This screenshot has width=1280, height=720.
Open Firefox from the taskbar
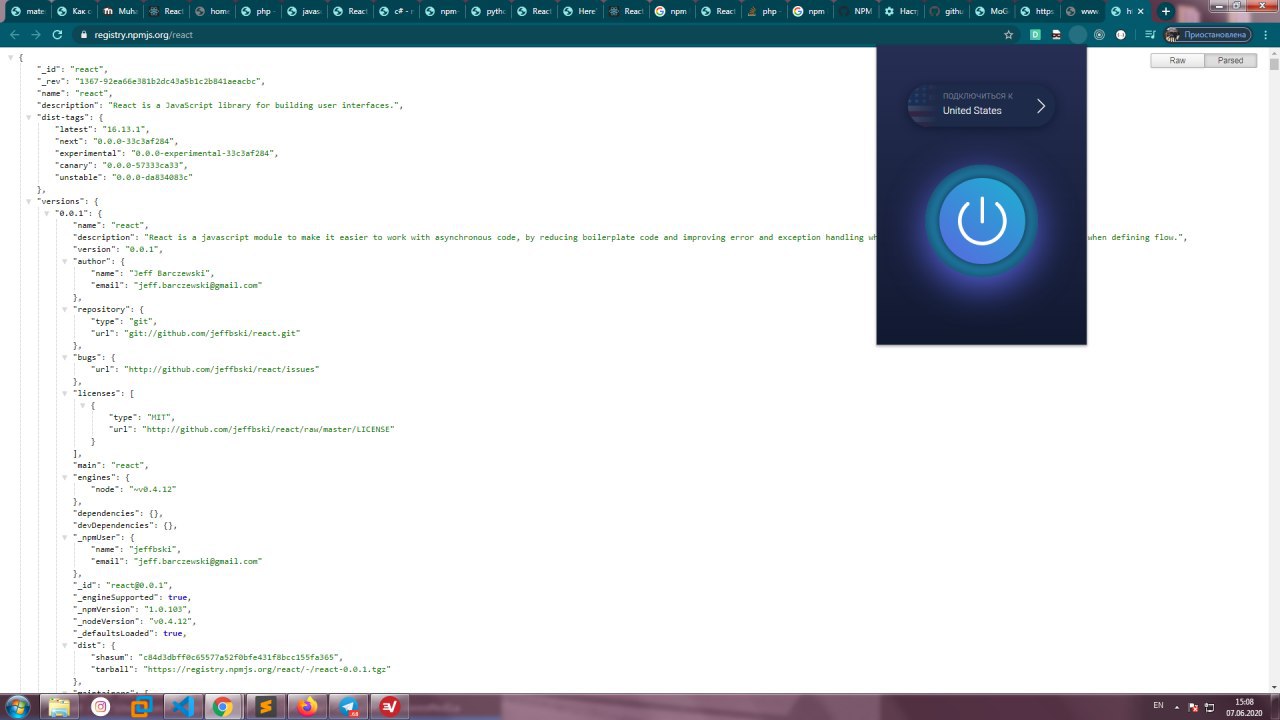click(307, 707)
